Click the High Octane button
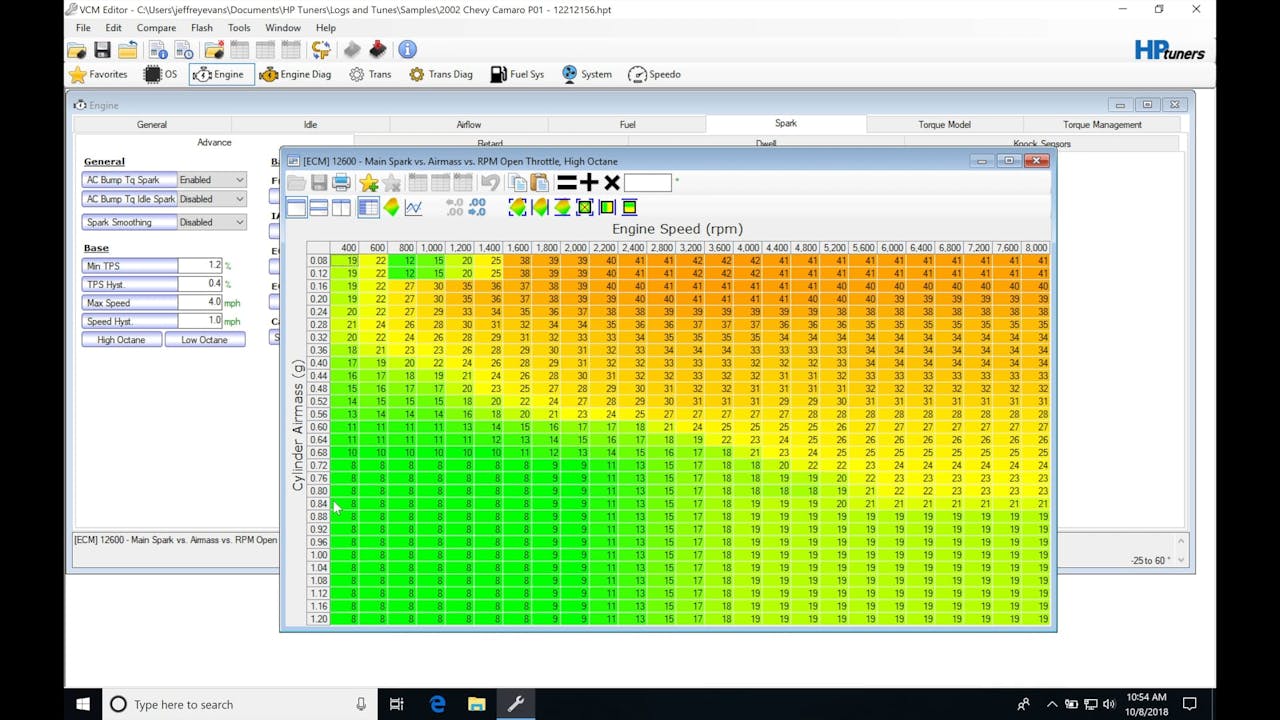 (x=121, y=340)
